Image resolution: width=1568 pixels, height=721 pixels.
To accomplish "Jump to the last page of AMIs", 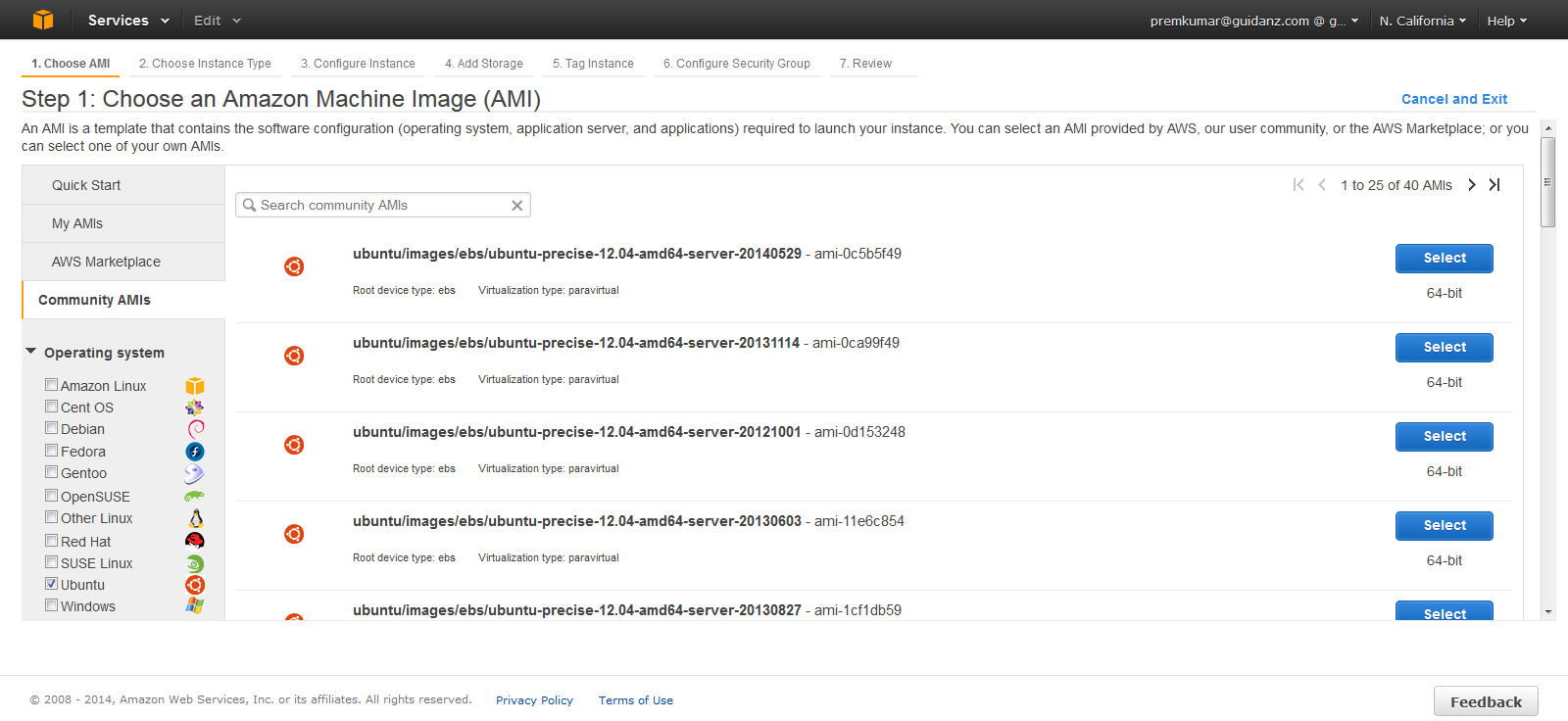I will 1494,185.
